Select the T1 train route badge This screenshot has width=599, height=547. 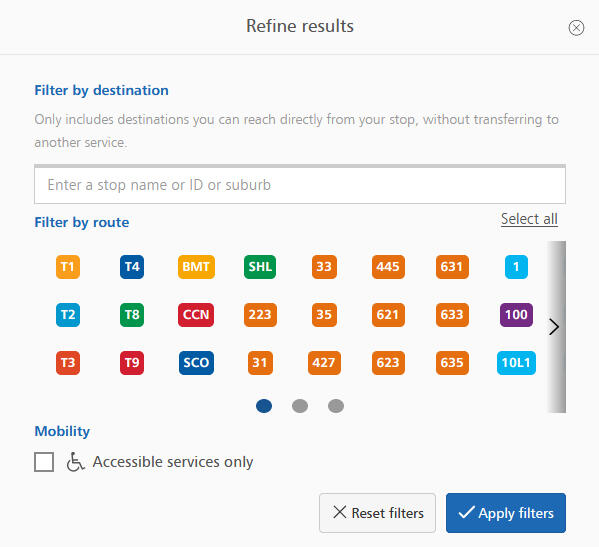point(68,267)
